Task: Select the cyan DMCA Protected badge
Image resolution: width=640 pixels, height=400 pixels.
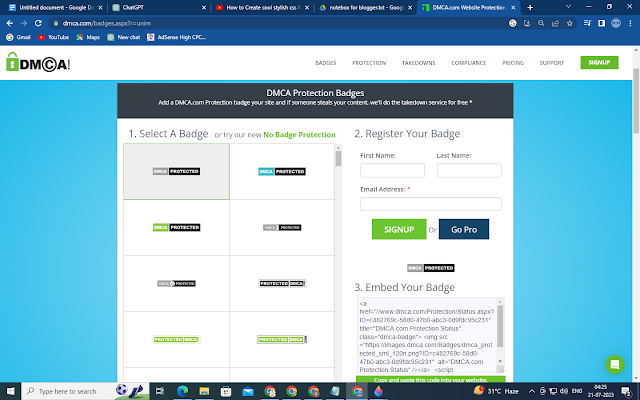Action: pyautogui.click(x=282, y=171)
